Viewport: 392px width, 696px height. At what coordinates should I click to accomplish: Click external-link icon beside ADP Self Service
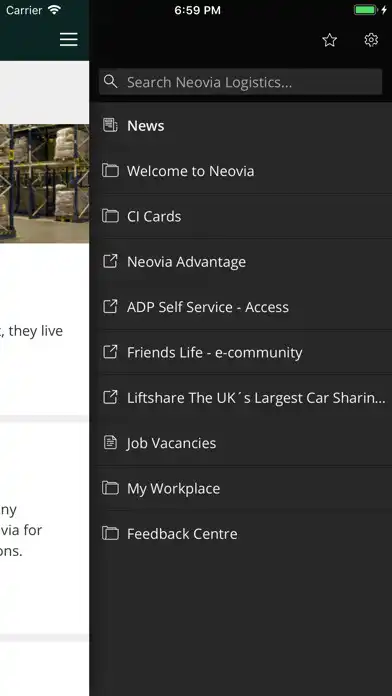click(110, 306)
